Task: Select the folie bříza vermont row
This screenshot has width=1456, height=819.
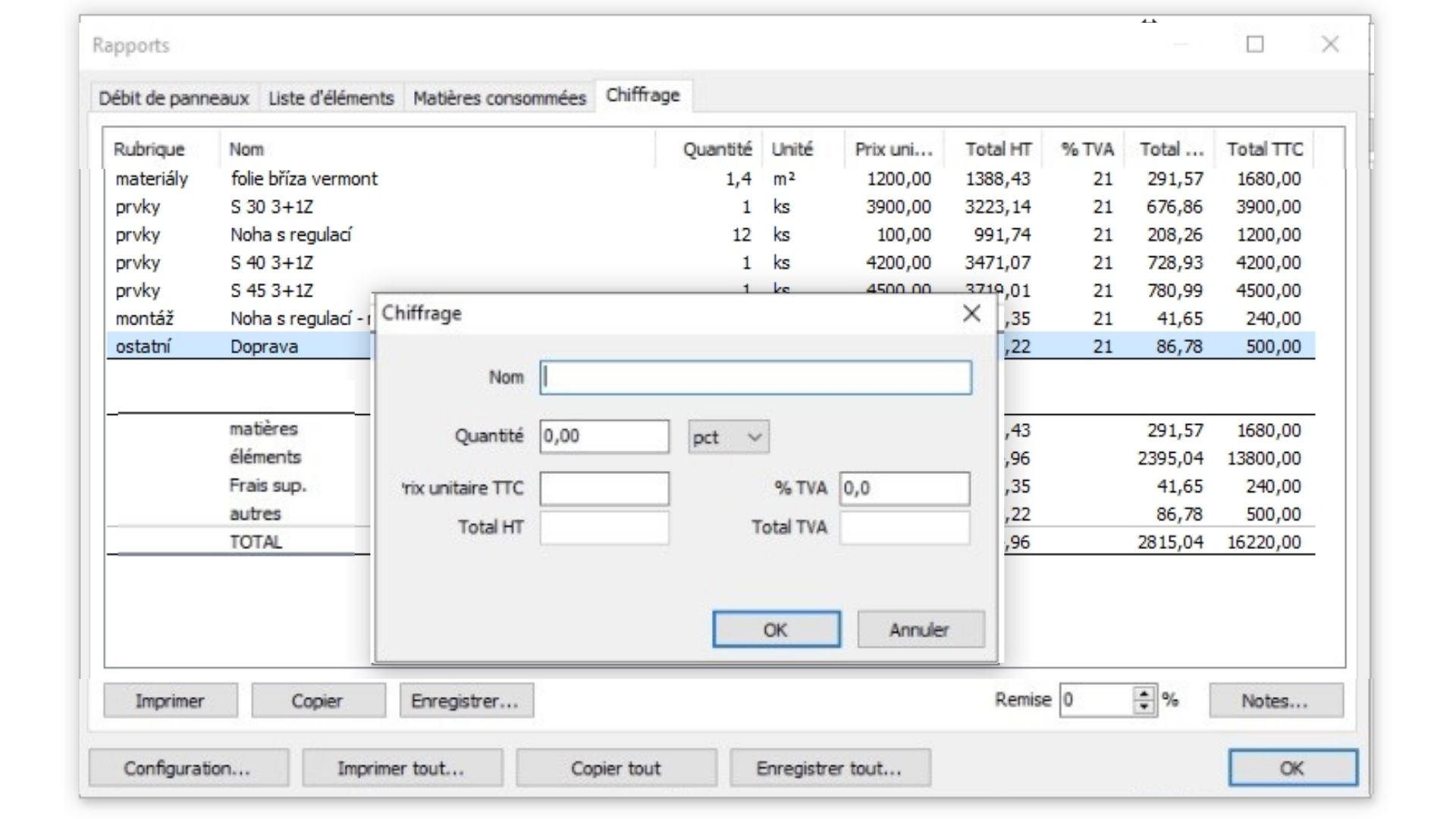Action: tap(303, 179)
